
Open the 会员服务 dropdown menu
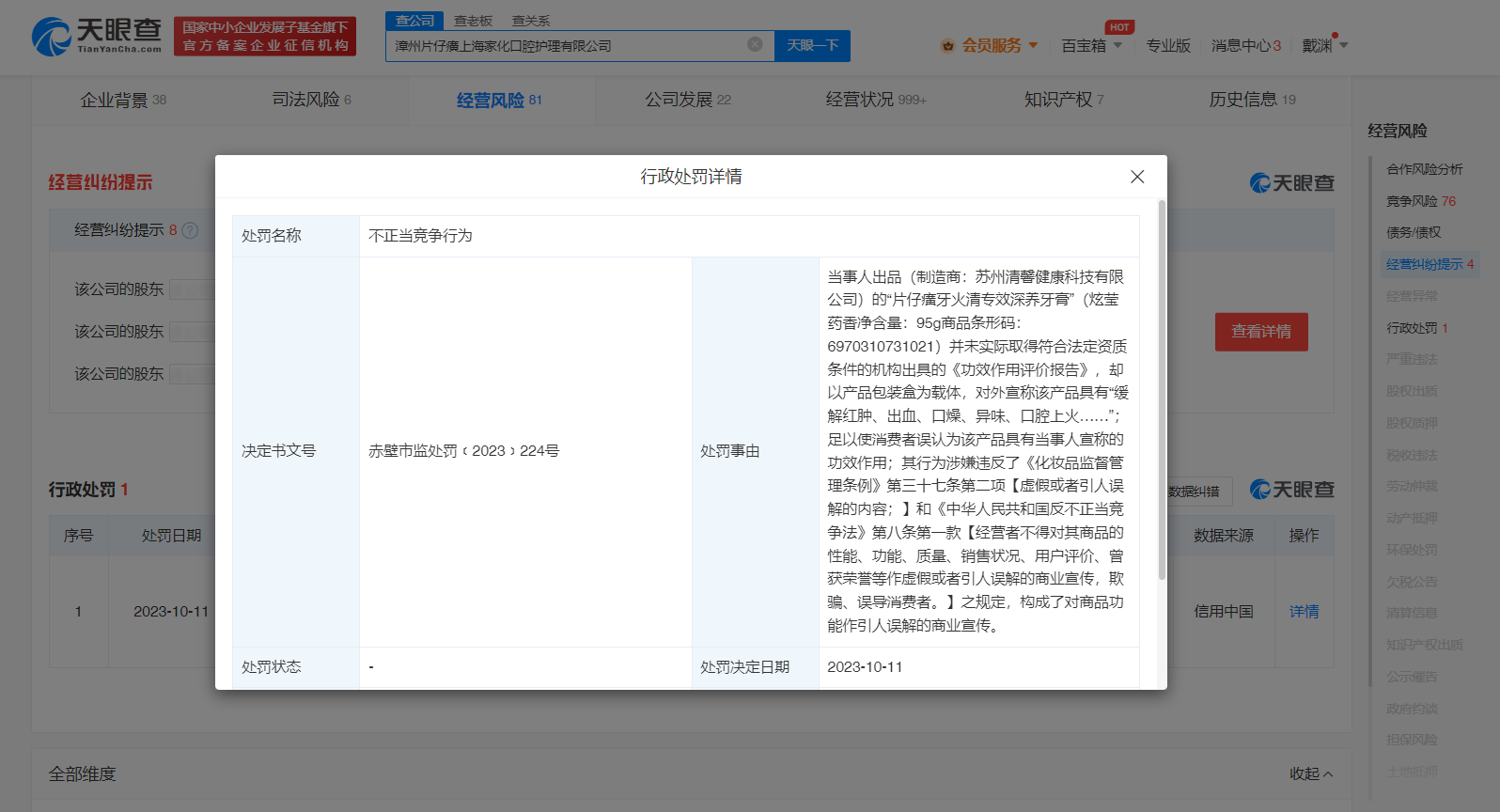click(1033, 45)
